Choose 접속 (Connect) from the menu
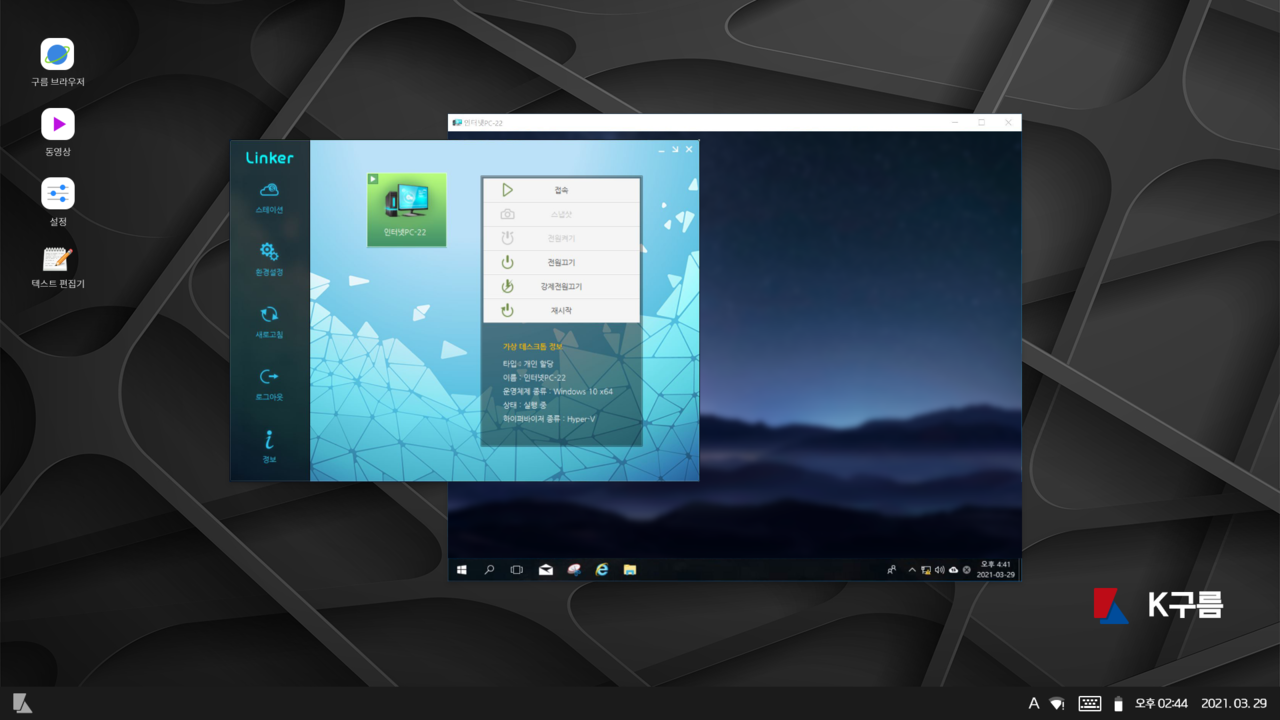Viewport: 1280px width, 720px height. (561, 190)
